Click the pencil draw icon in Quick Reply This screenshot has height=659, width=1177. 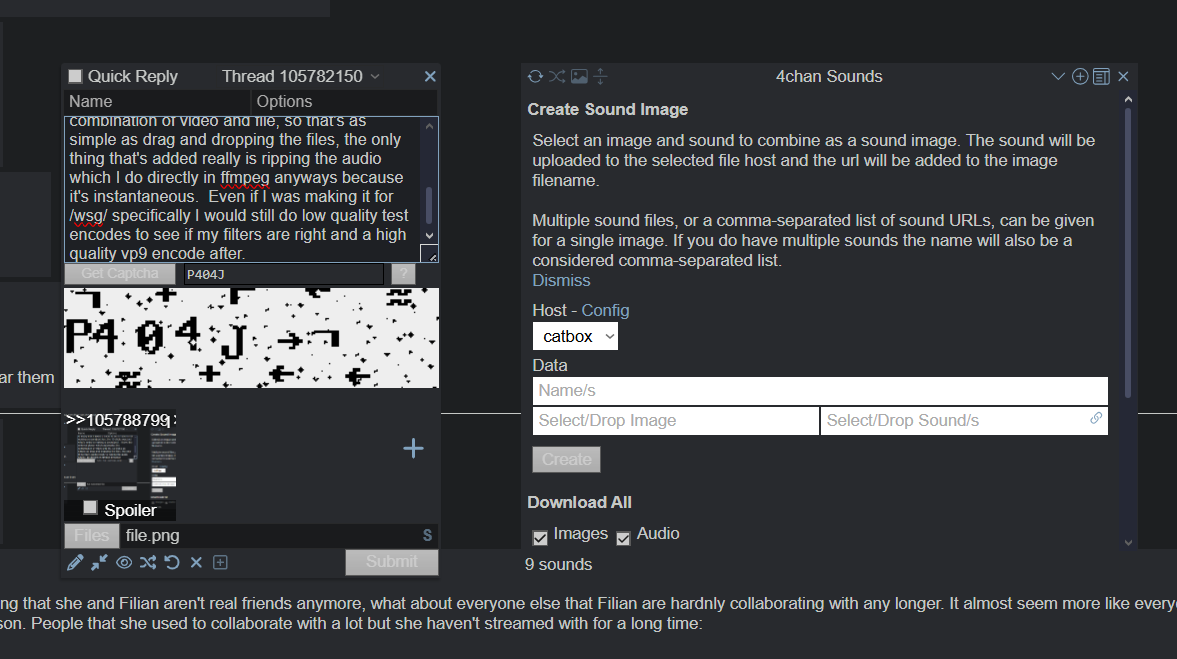click(75, 562)
